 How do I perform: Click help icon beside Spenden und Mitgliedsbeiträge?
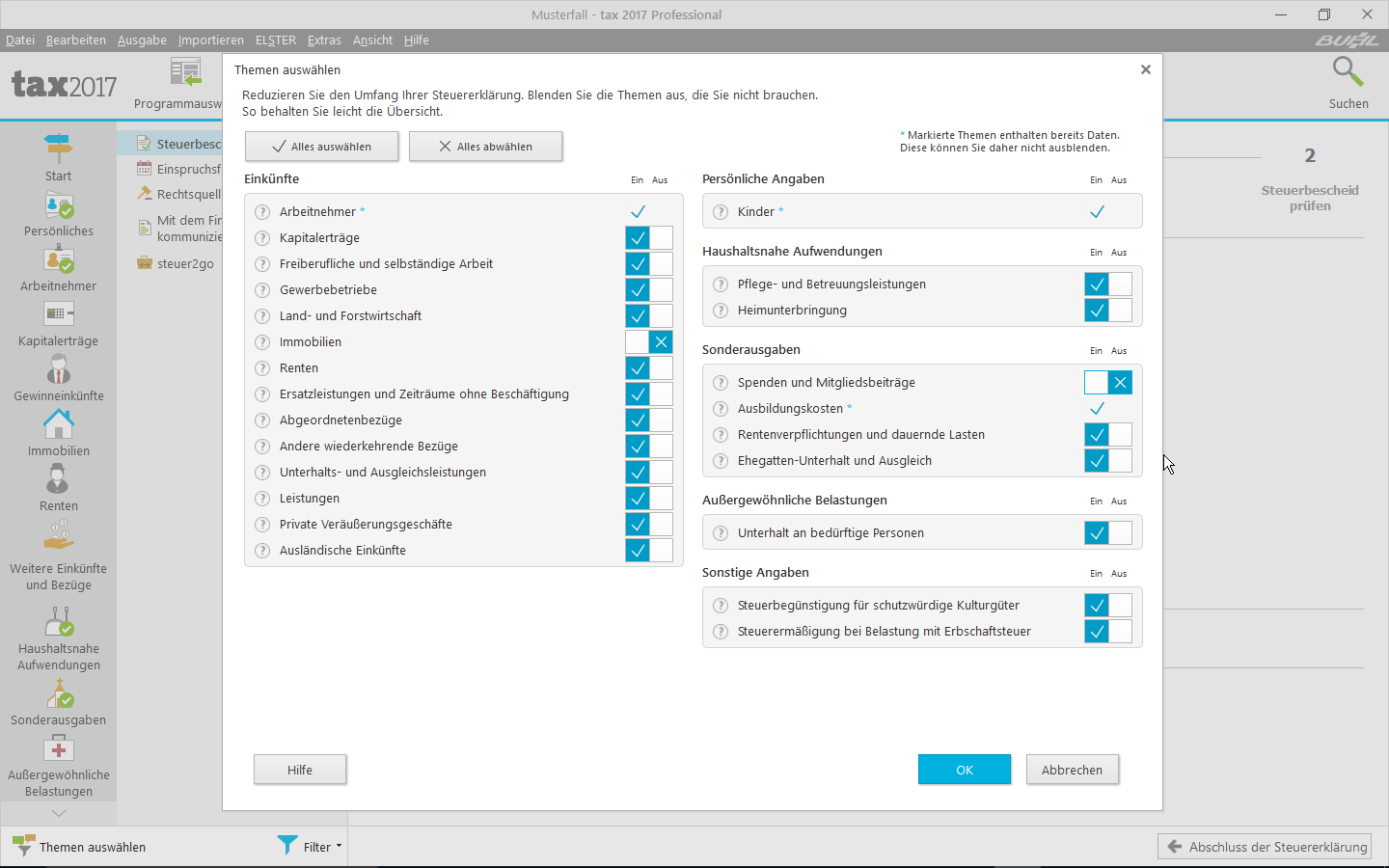pos(721,383)
